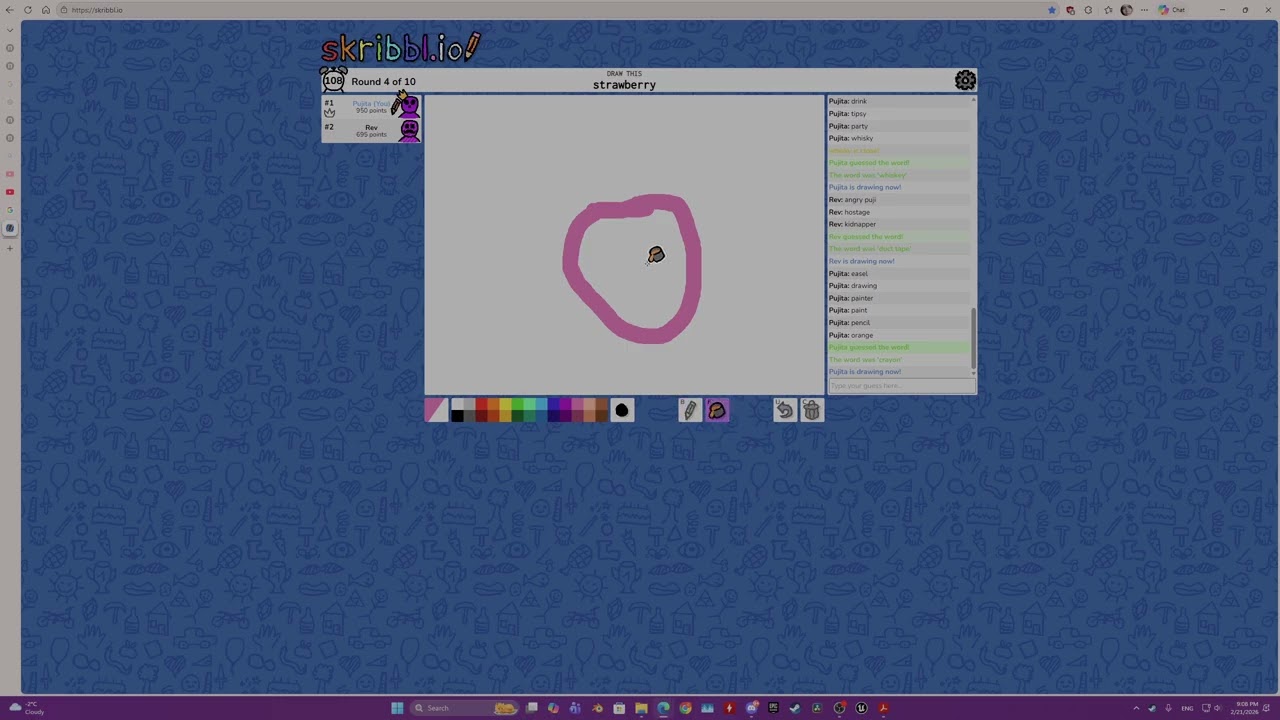Click the word 'strawberry' in the header

pyautogui.click(x=624, y=85)
